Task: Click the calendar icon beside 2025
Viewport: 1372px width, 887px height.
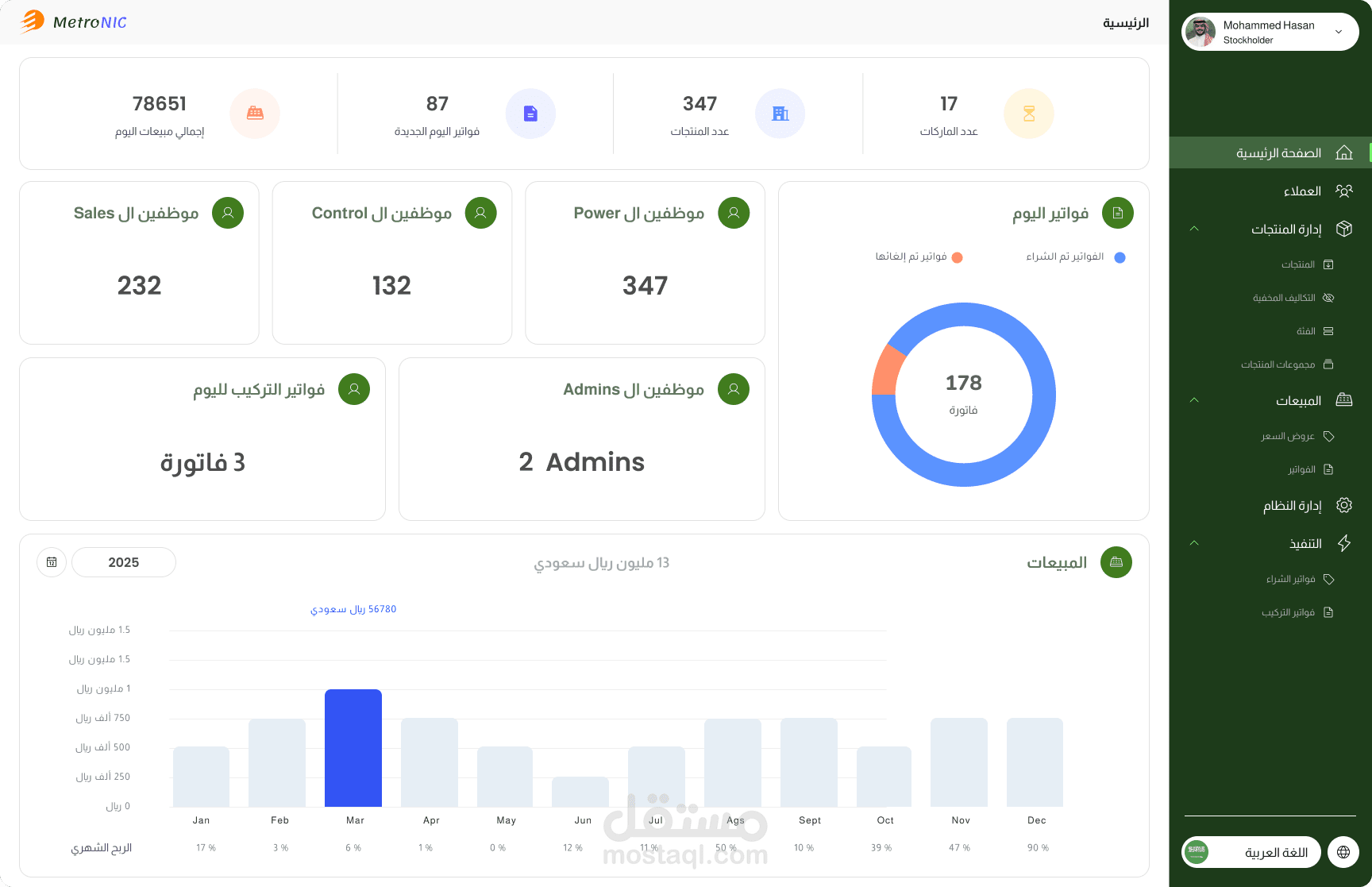Action: tap(52, 562)
